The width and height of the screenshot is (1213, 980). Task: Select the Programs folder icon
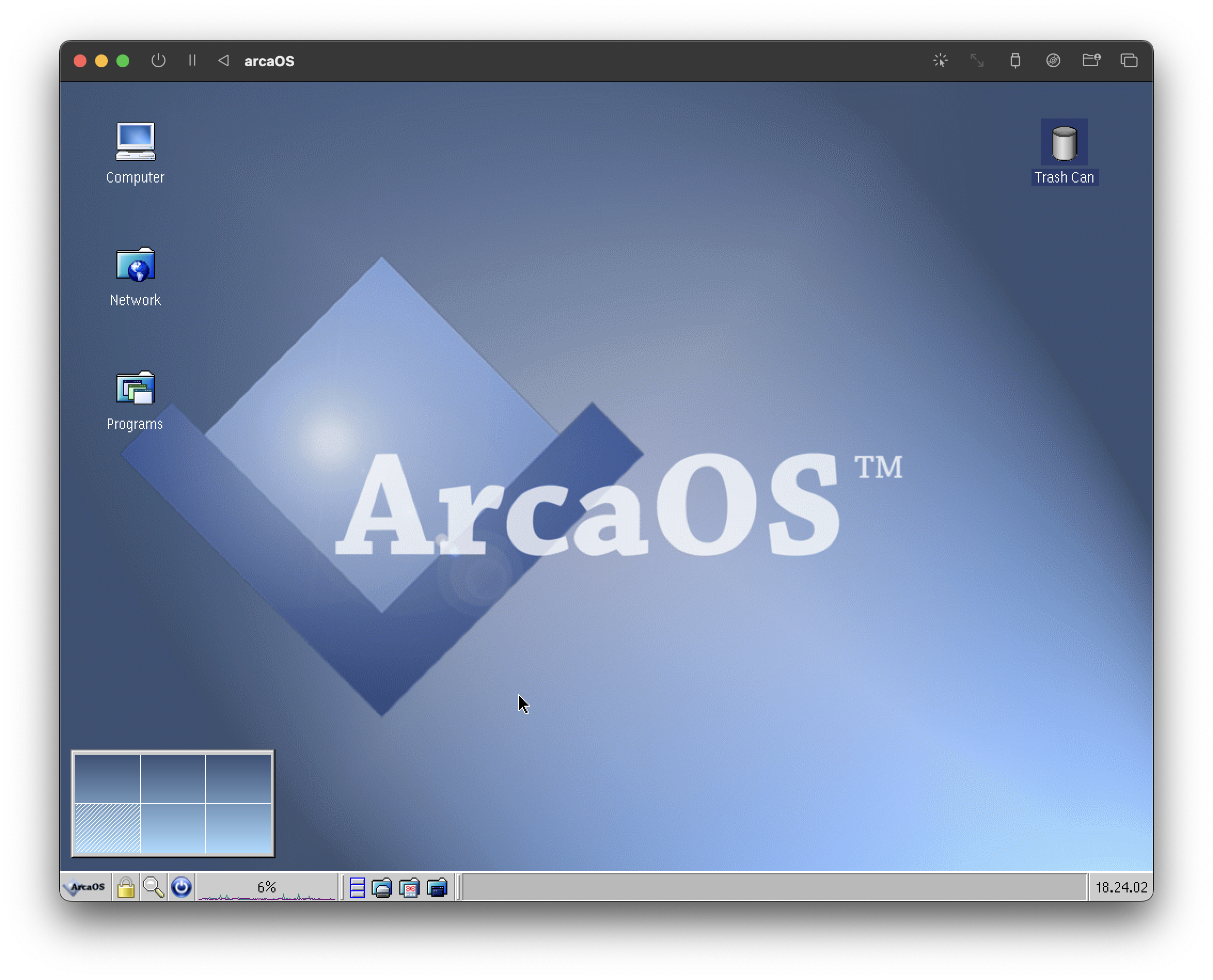pyautogui.click(x=135, y=388)
